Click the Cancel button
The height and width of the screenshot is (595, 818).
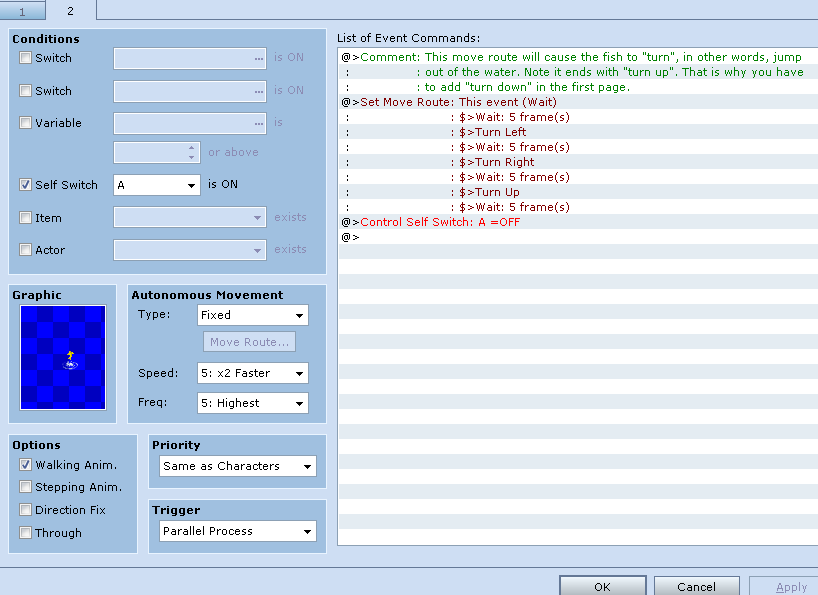pos(696,587)
